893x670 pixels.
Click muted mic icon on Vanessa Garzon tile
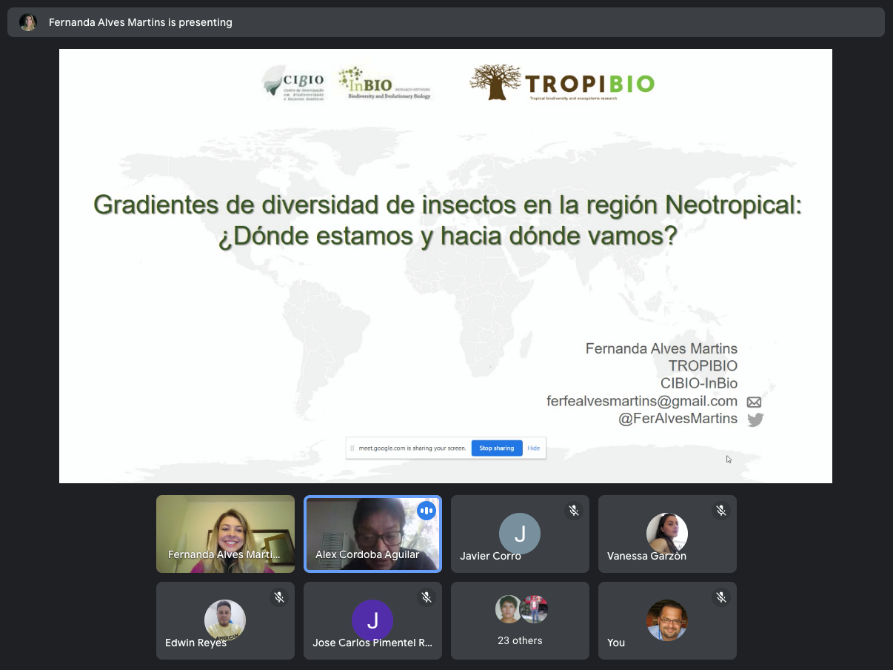(x=721, y=510)
